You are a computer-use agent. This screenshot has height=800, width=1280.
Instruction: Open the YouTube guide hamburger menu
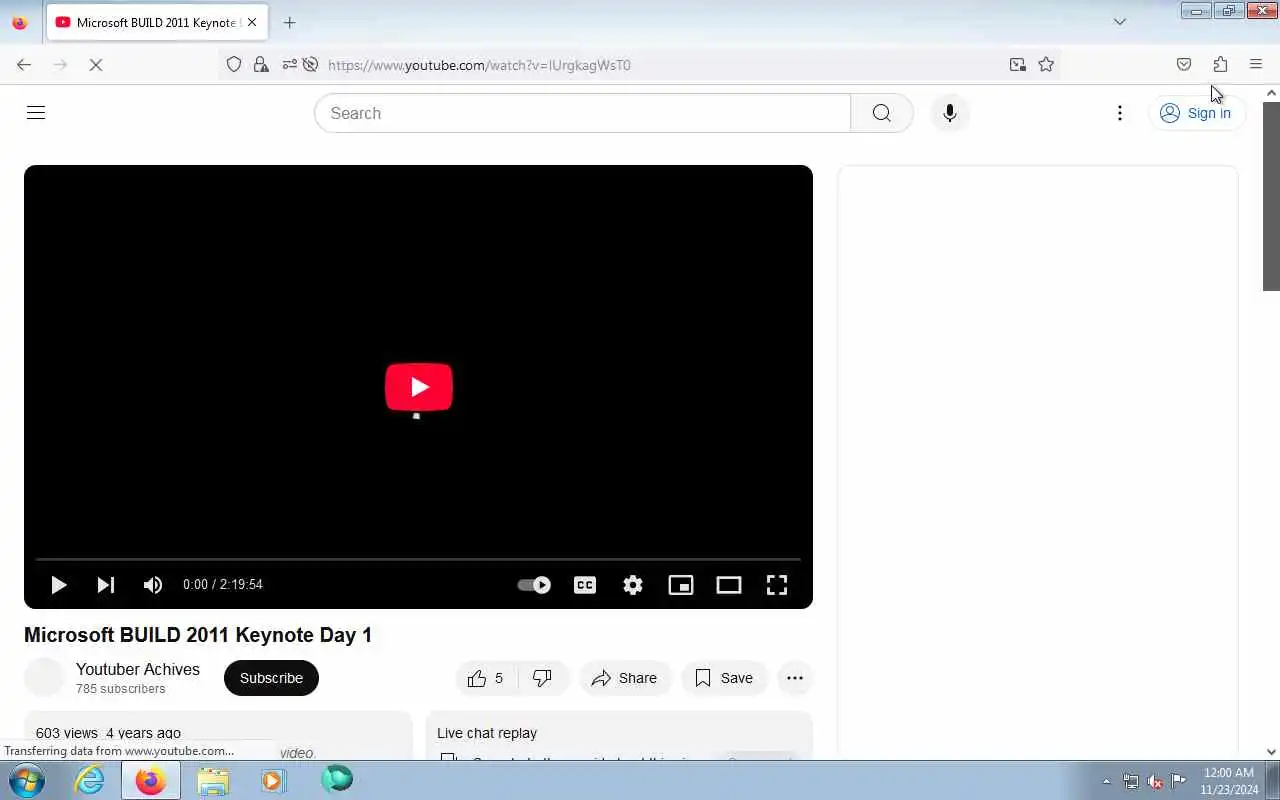(36, 113)
